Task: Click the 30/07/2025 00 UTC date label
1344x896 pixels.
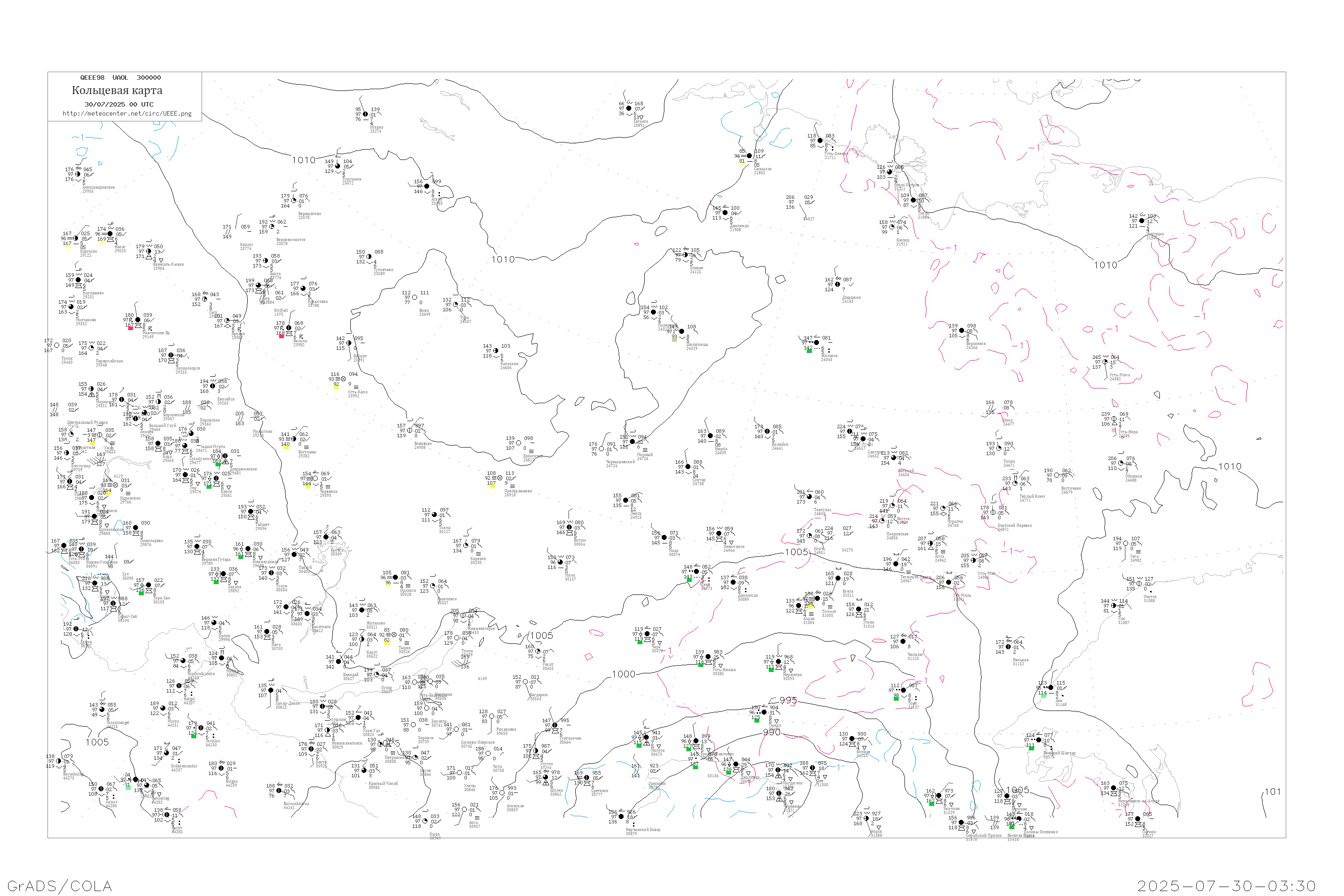Action: 119,104
